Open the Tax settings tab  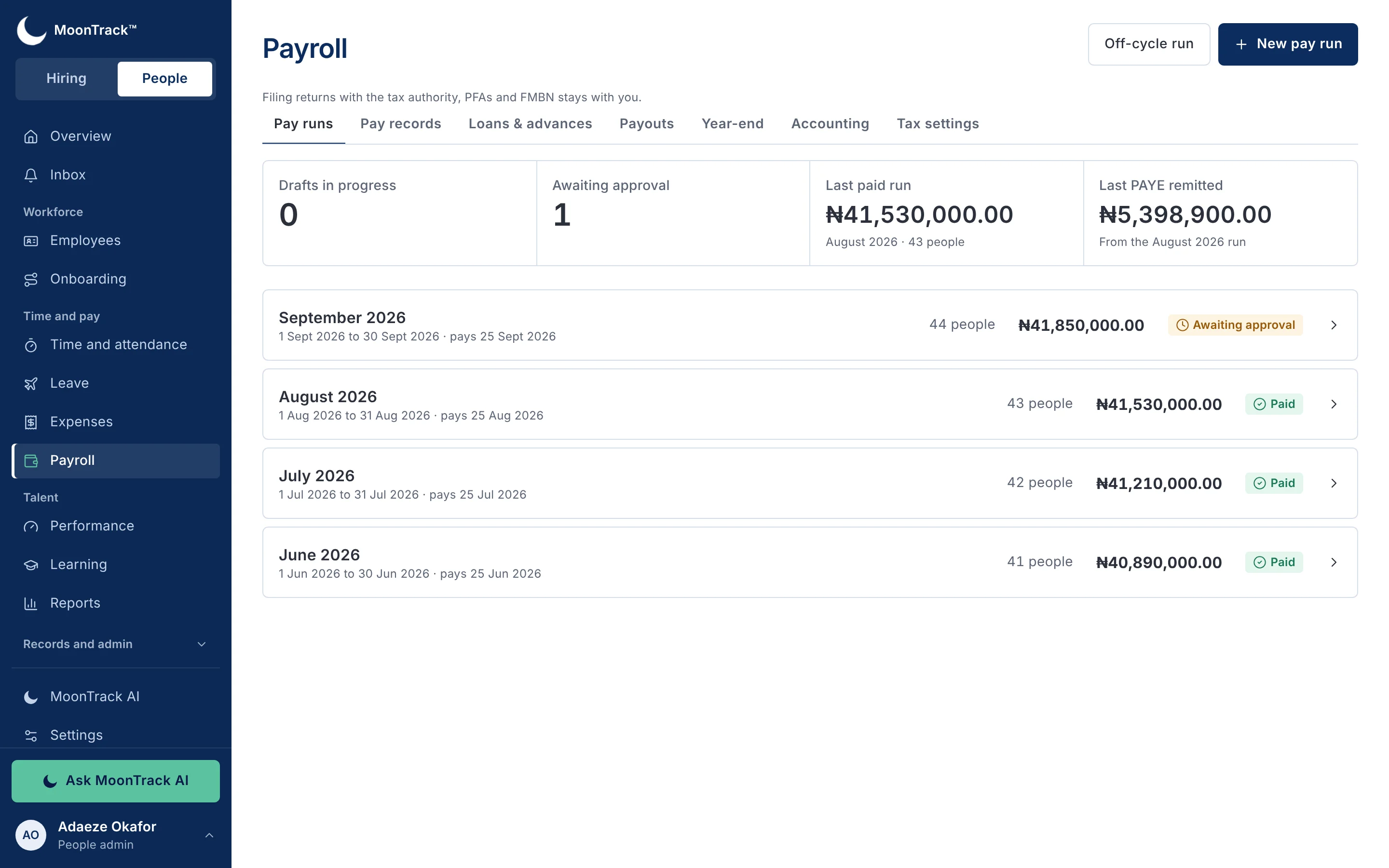click(x=938, y=124)
